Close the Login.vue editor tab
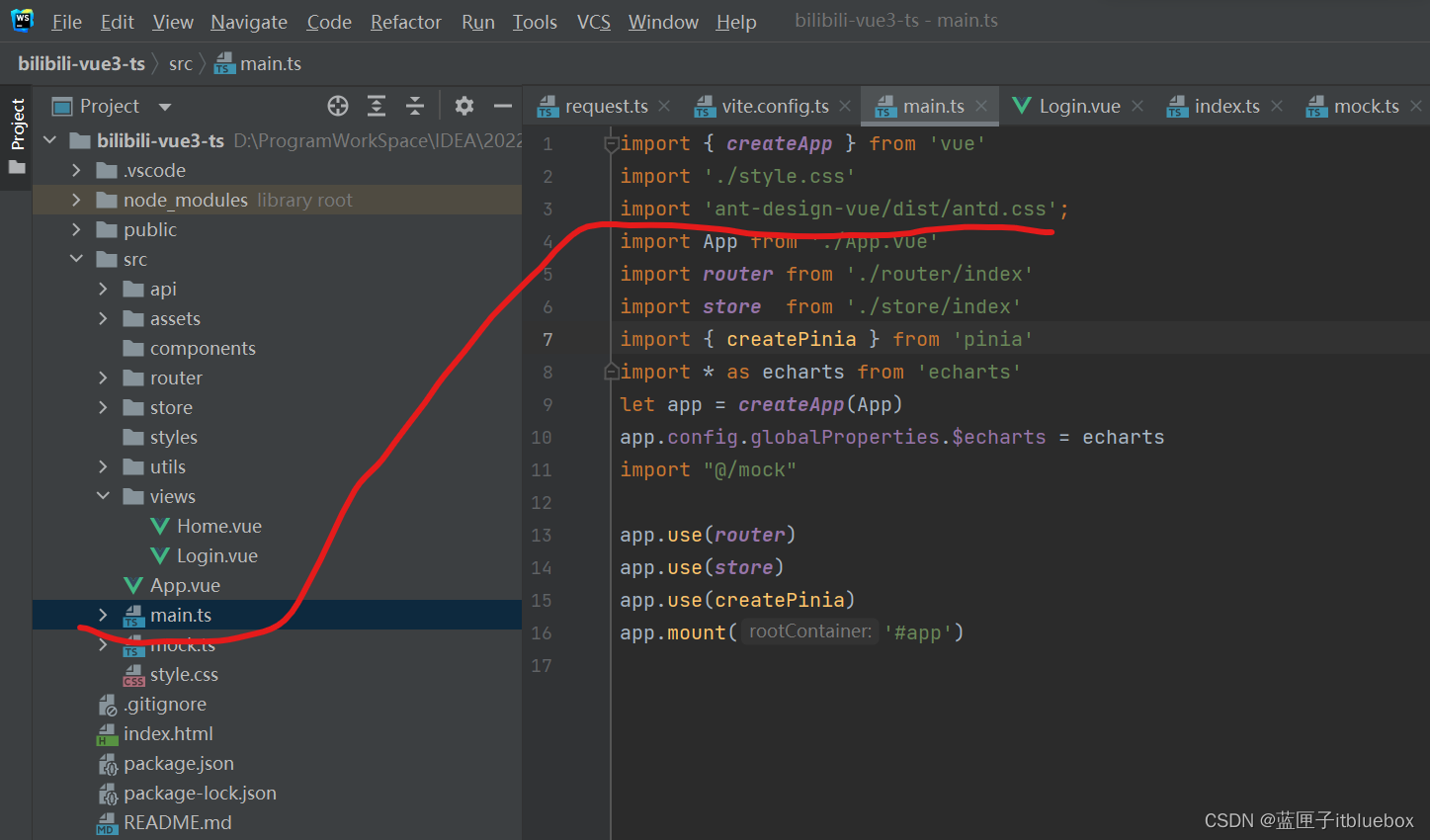Screen dimensions: 1430x840 click(x=1137, y=106)
